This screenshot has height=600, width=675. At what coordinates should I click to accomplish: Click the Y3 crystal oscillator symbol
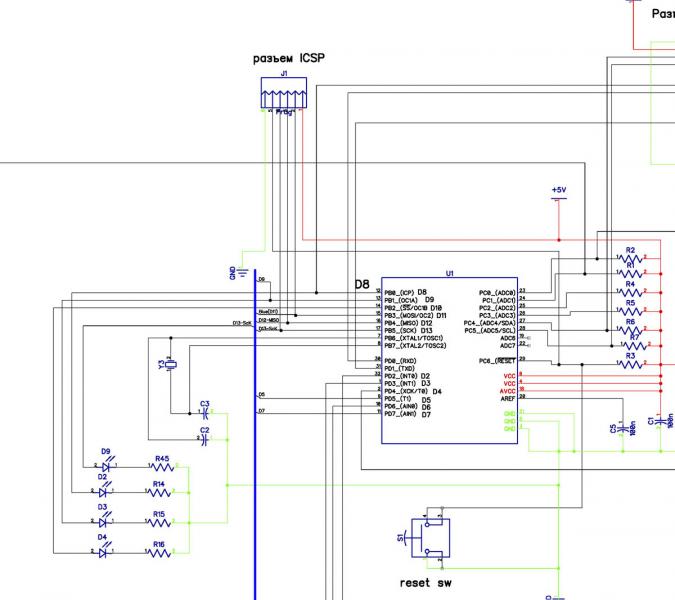pyautogui.click(x=171, y=366)
